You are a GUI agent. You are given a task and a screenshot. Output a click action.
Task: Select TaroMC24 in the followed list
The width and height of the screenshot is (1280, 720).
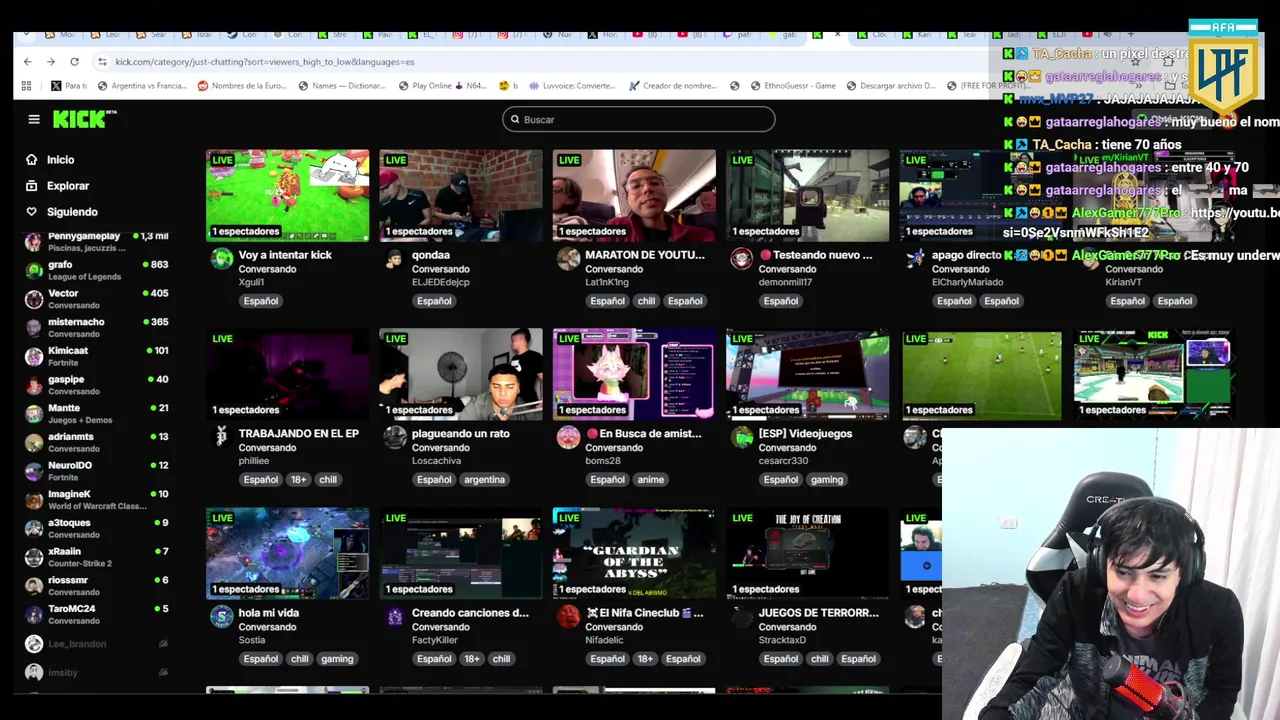(97, 614)
